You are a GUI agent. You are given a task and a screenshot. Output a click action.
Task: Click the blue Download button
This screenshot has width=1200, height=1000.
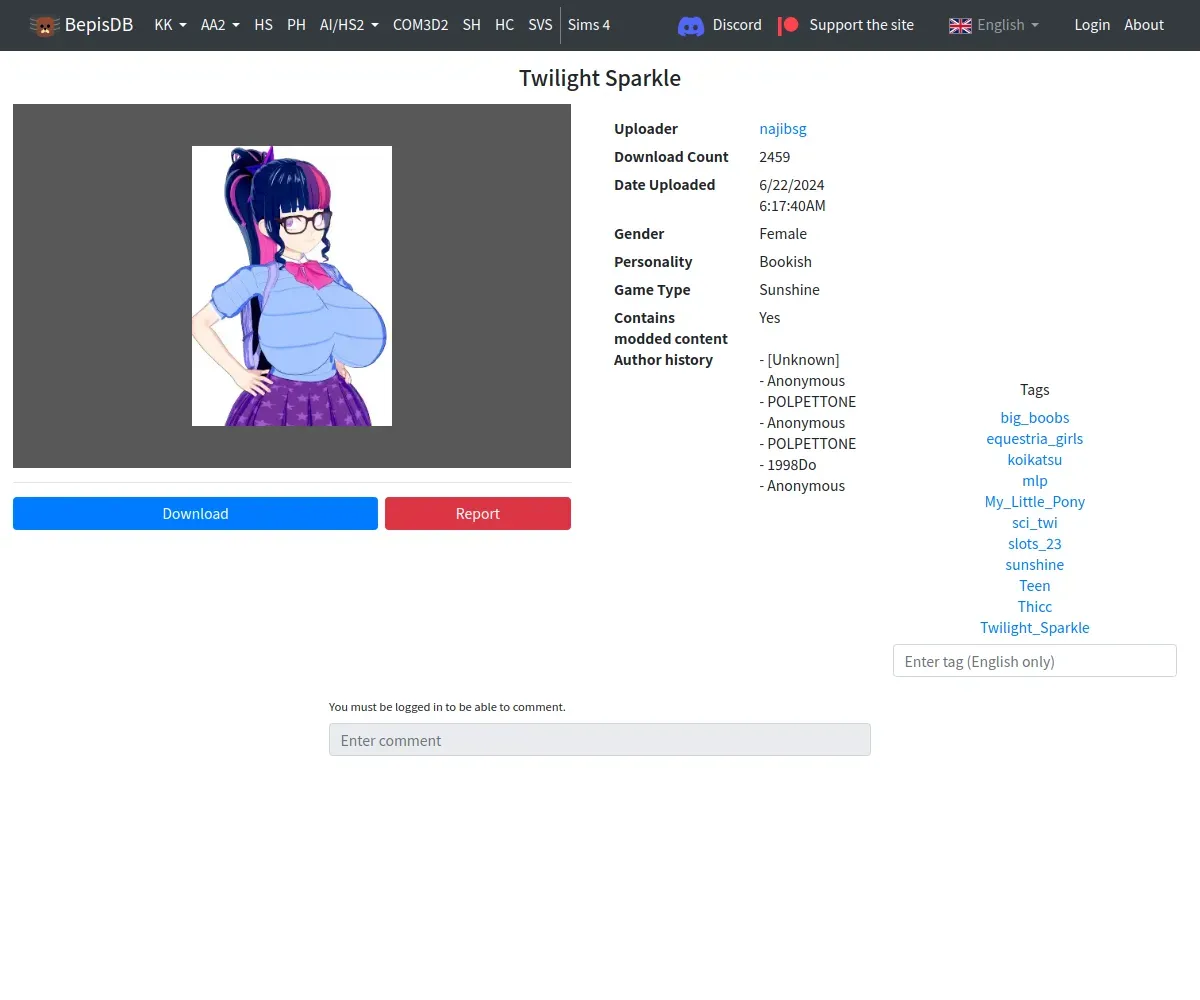click(x=195, y=513)
